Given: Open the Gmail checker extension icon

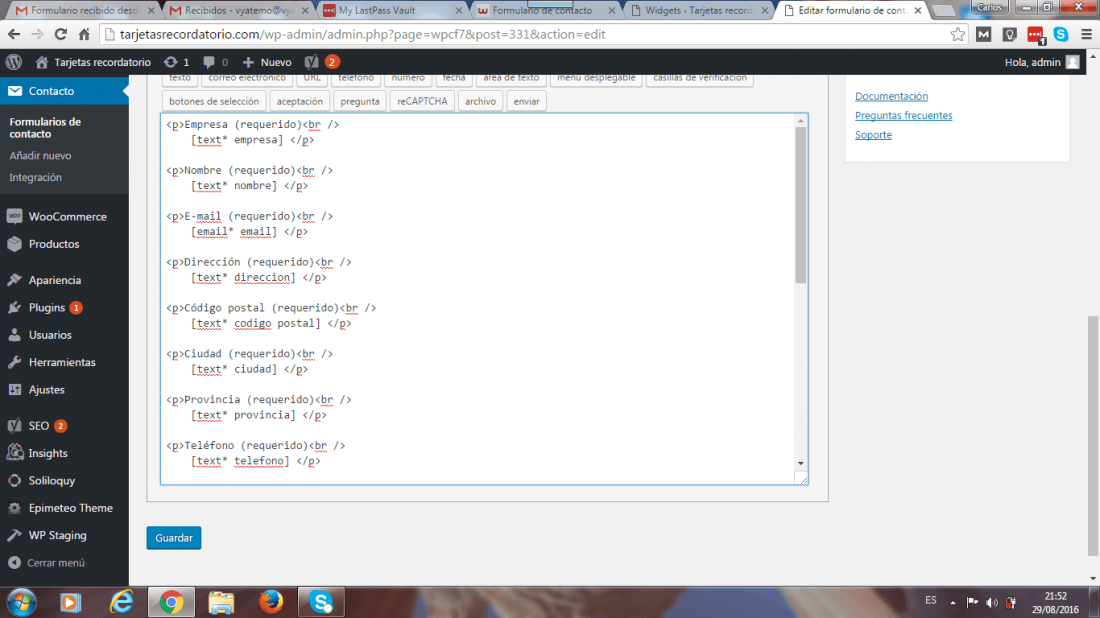Looking at the screenshot, I should click(984, 34).
